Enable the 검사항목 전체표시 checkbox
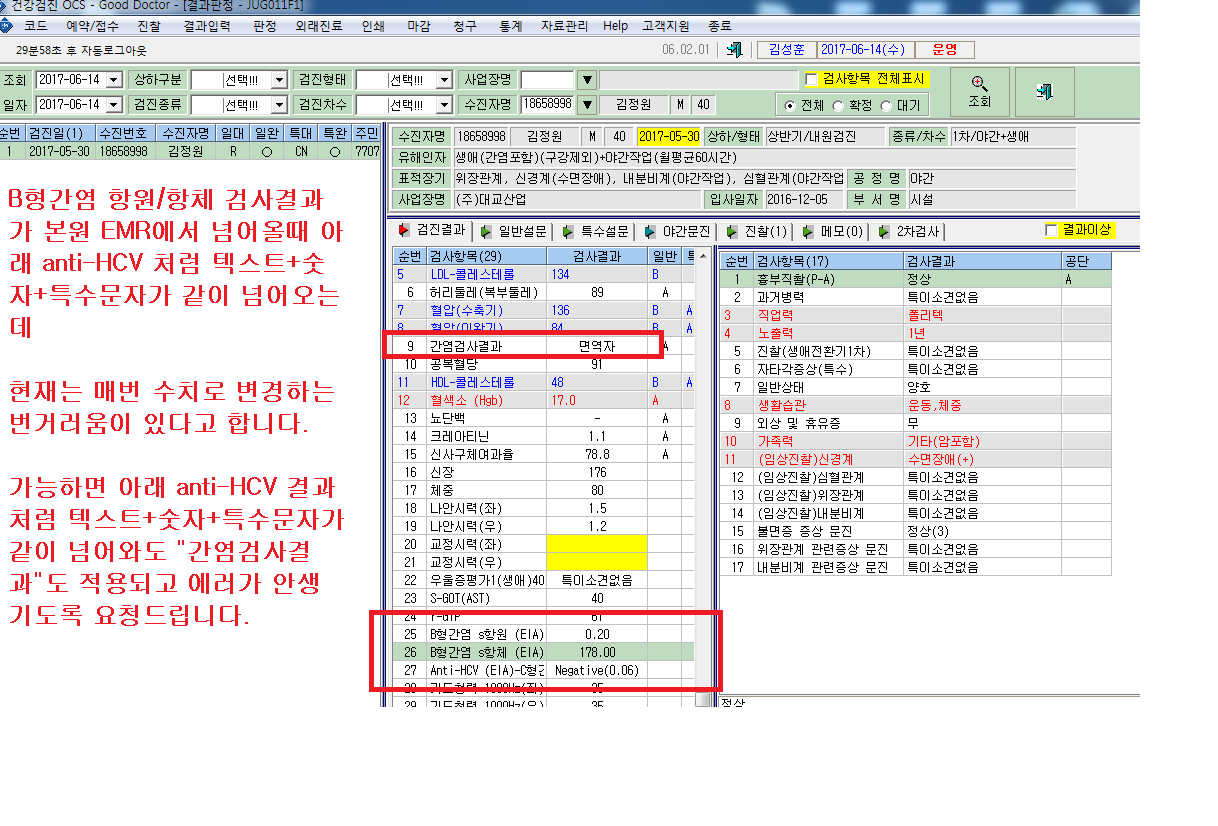 [x=811, y=79]
